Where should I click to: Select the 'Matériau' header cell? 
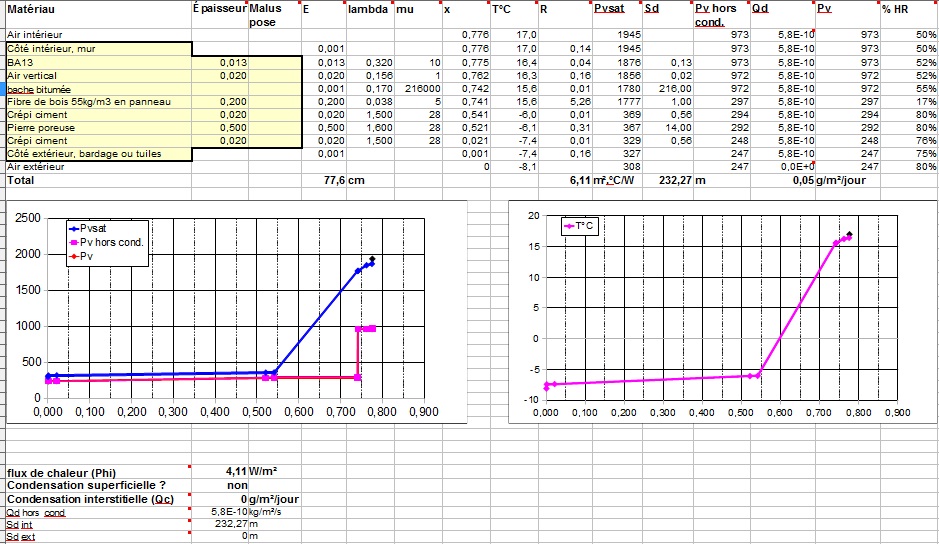pyautogui.click(x=99, y=16)
